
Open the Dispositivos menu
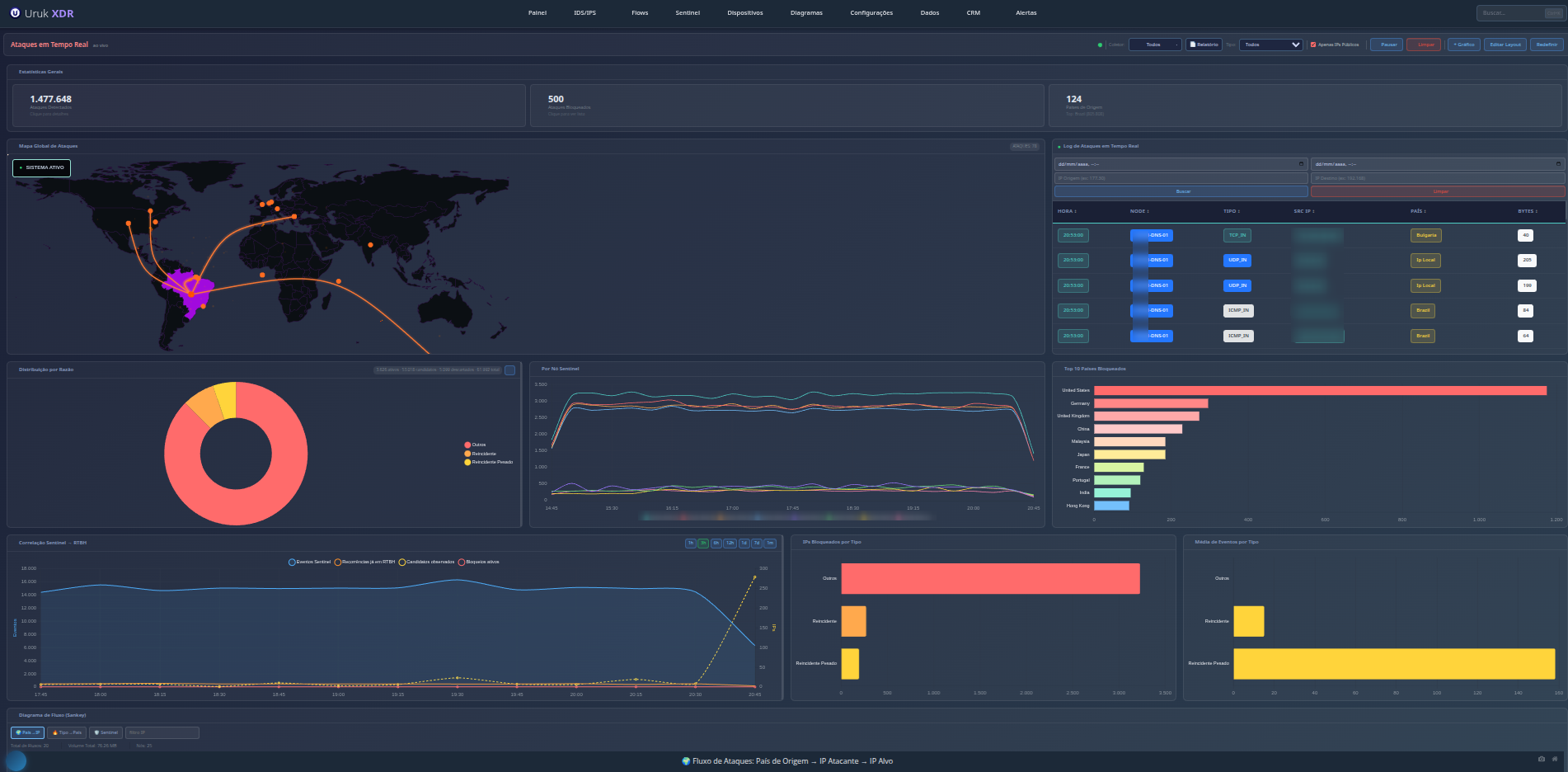[745, 13]
